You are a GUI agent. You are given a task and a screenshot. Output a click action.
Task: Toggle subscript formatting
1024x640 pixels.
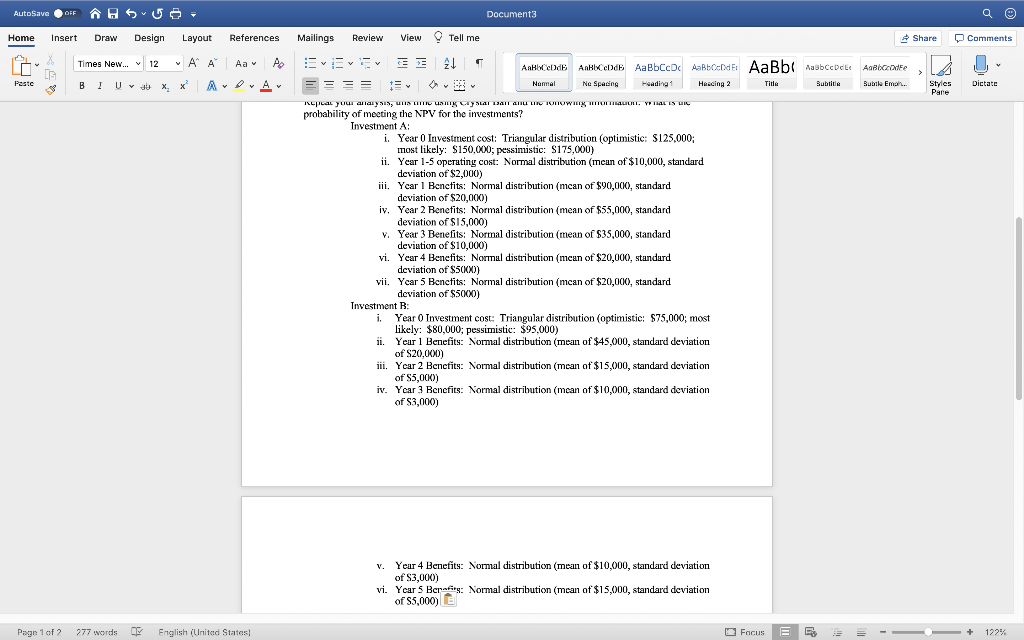165,86
